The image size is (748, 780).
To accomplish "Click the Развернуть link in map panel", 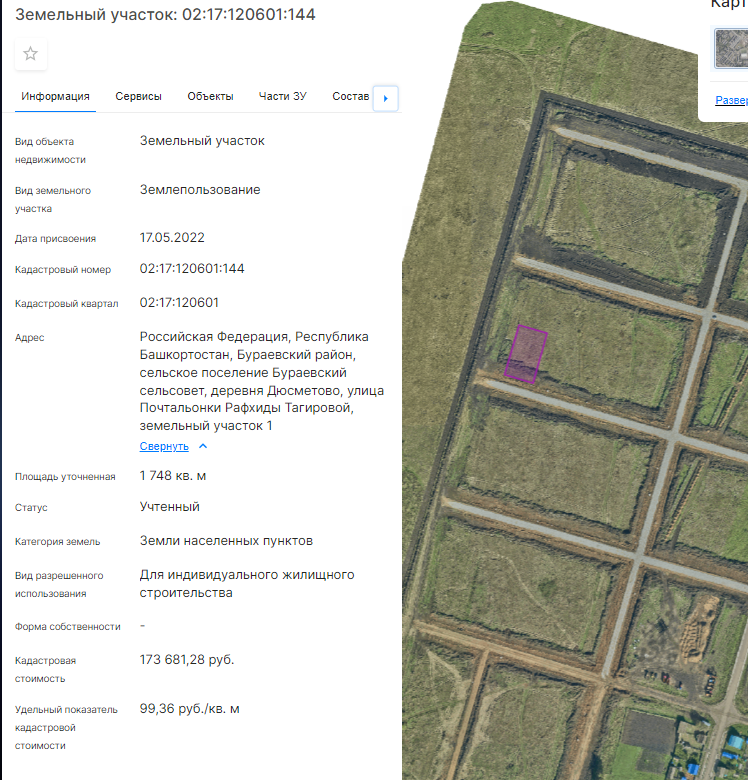I will [x=731, y=100].
